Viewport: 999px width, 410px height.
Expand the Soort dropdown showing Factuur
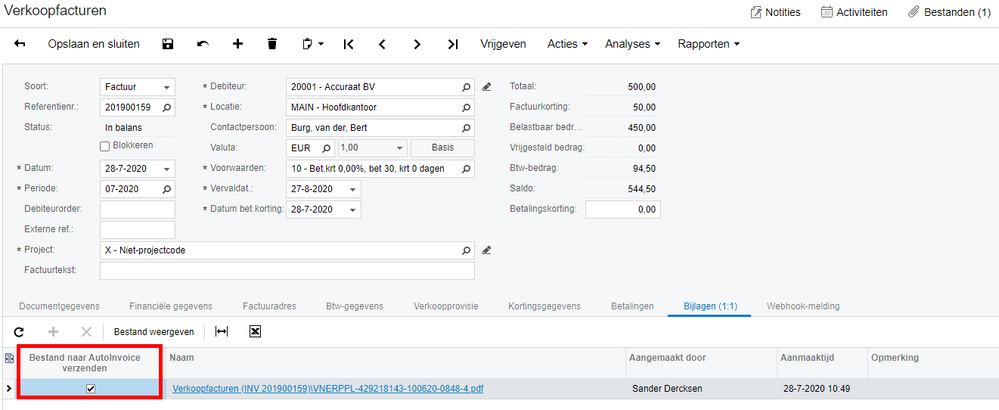(167, 87)
